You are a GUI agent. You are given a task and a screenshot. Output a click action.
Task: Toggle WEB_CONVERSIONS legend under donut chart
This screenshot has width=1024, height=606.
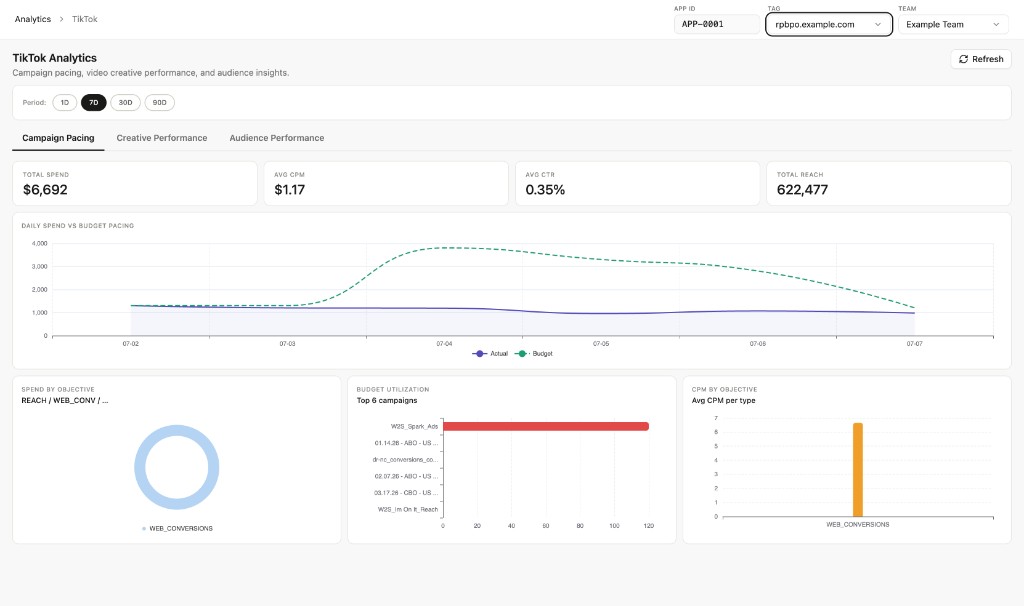pyautogui.click(x=177, y=528)
